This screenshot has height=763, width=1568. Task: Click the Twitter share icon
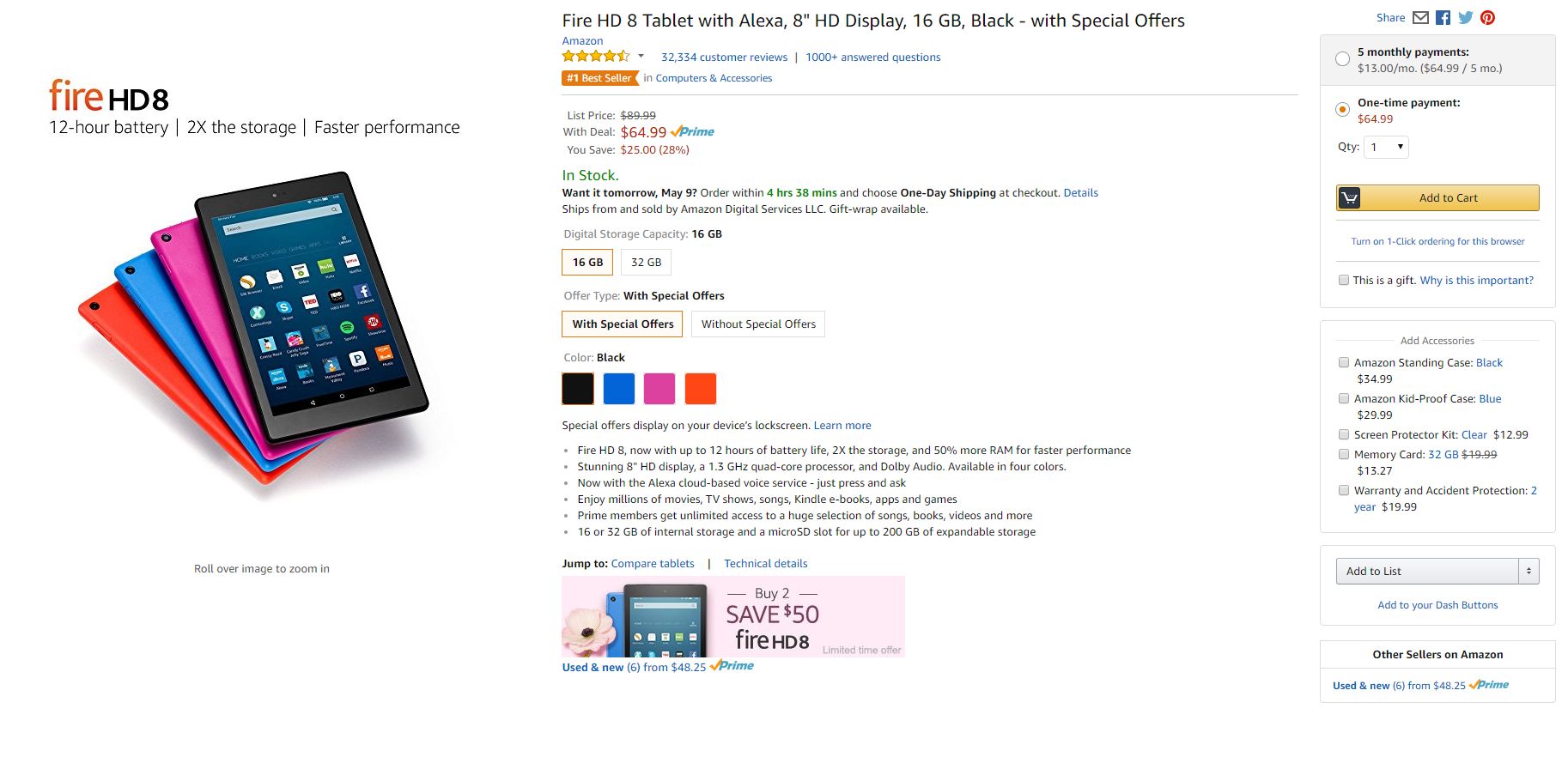pos(1465,18)
